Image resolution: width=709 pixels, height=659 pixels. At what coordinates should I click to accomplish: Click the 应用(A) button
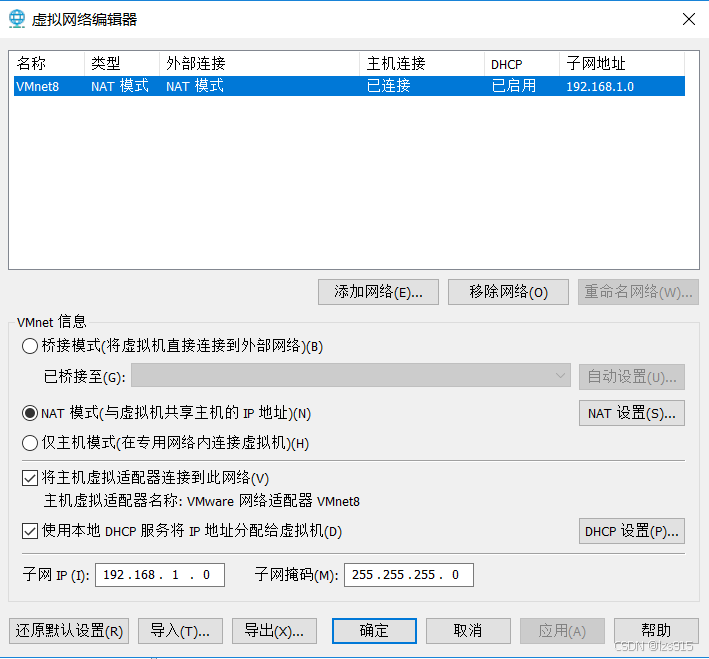pos(562,631)
